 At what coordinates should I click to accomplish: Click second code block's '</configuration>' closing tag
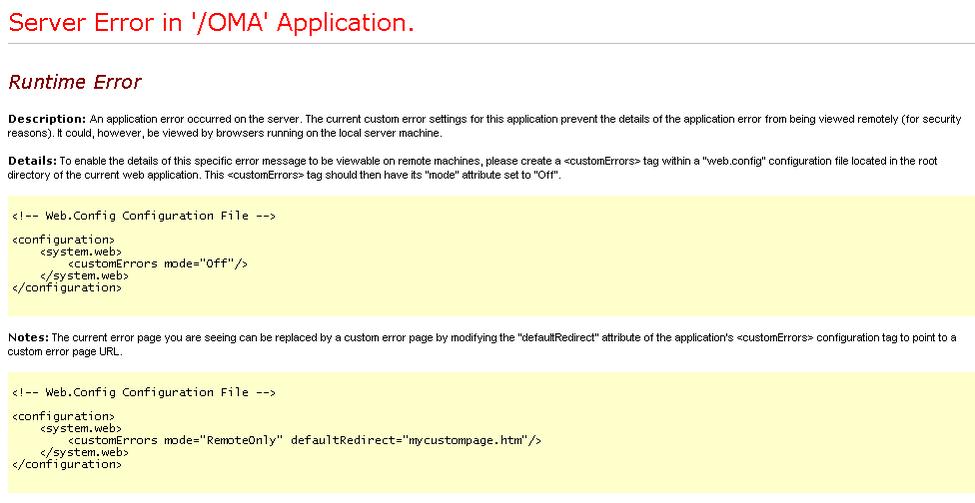point(67,464)
